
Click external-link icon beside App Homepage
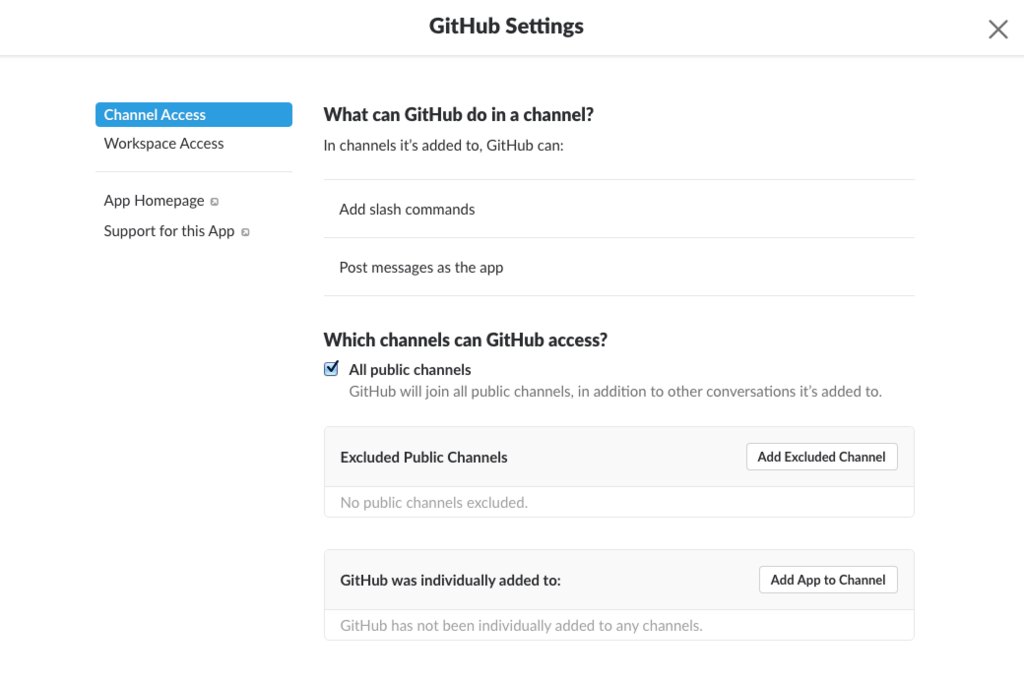[215, 202]
